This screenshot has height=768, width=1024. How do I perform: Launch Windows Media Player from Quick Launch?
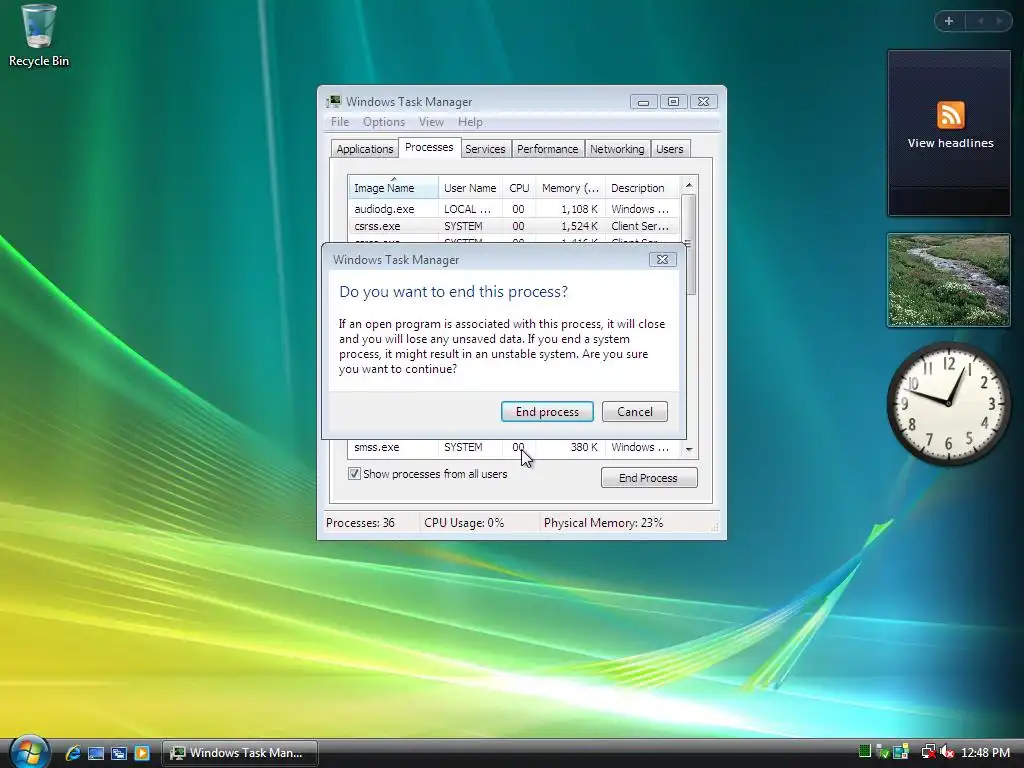click(x=142, y=753)
